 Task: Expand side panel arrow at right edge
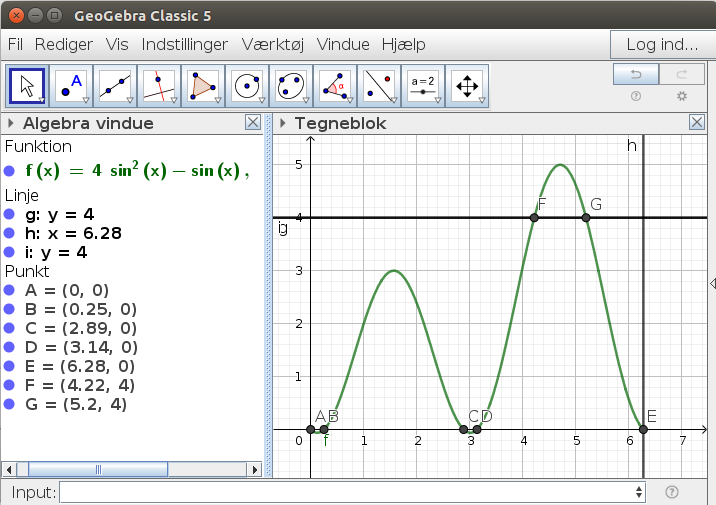coord(713,283)
